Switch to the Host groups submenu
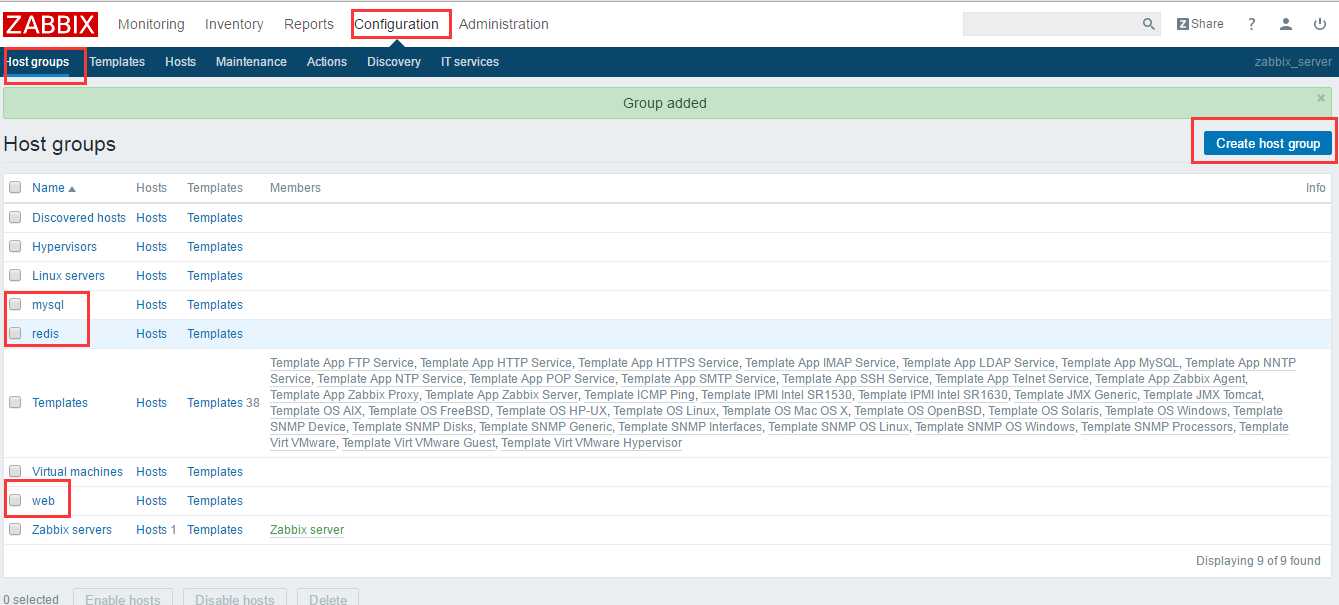 point(37,62)
